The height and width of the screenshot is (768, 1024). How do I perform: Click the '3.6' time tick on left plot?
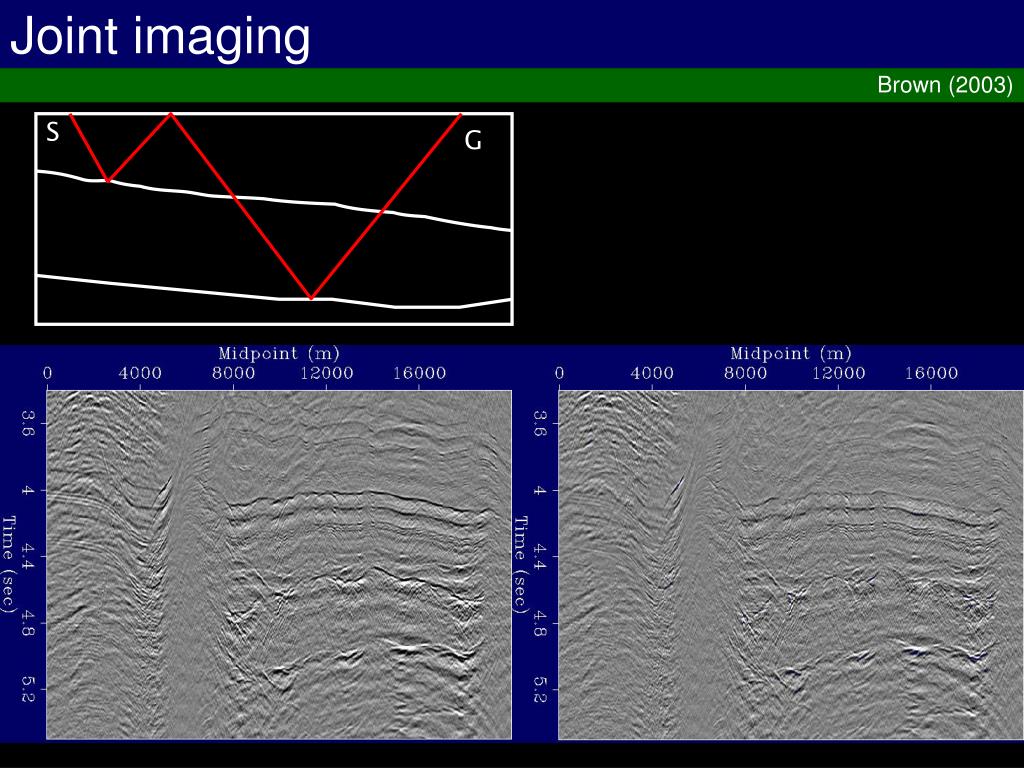pos(28,424)
